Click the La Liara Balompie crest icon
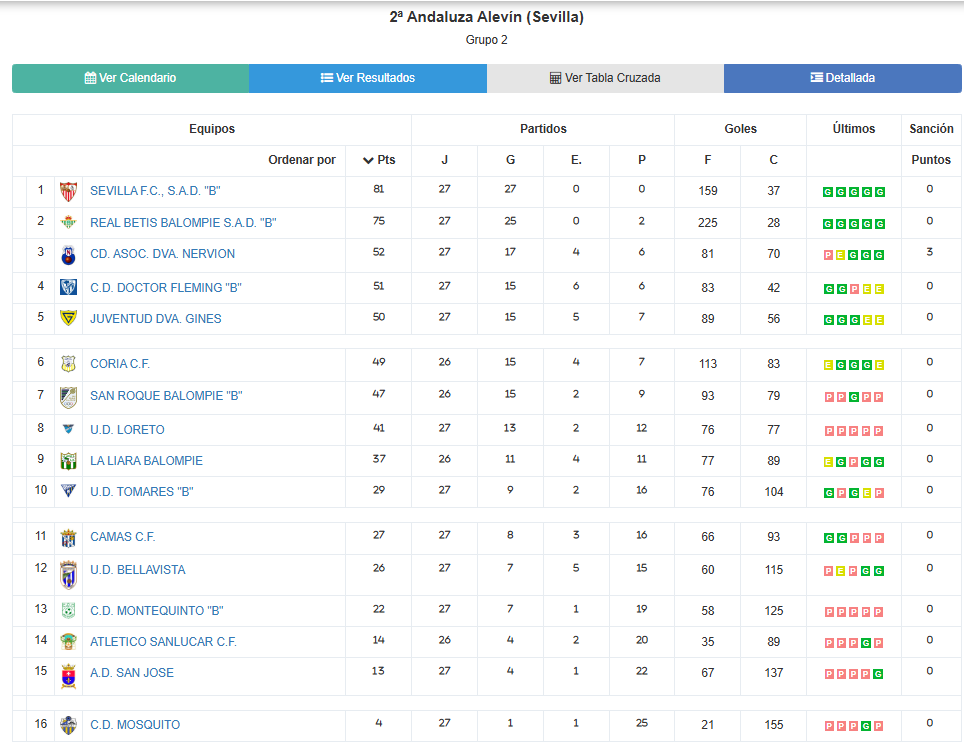The height and width of the screenshot is (756, 964). 68,461
